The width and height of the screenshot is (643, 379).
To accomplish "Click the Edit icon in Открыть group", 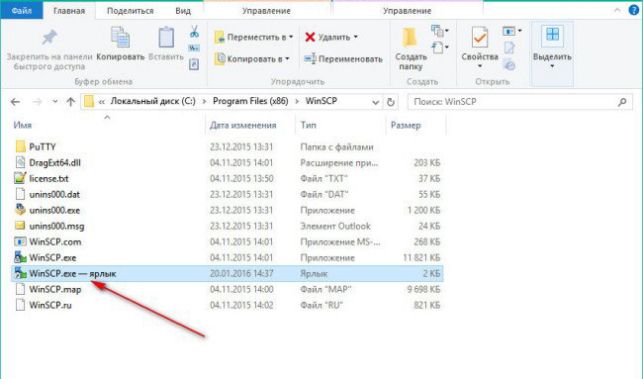I will point(509,48).
